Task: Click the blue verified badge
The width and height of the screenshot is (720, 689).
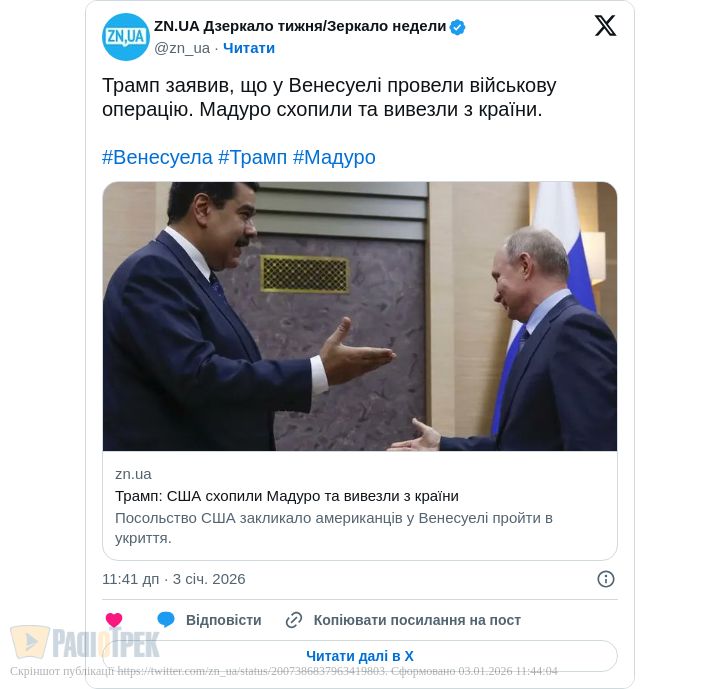Action: click(x=457, y=27)
